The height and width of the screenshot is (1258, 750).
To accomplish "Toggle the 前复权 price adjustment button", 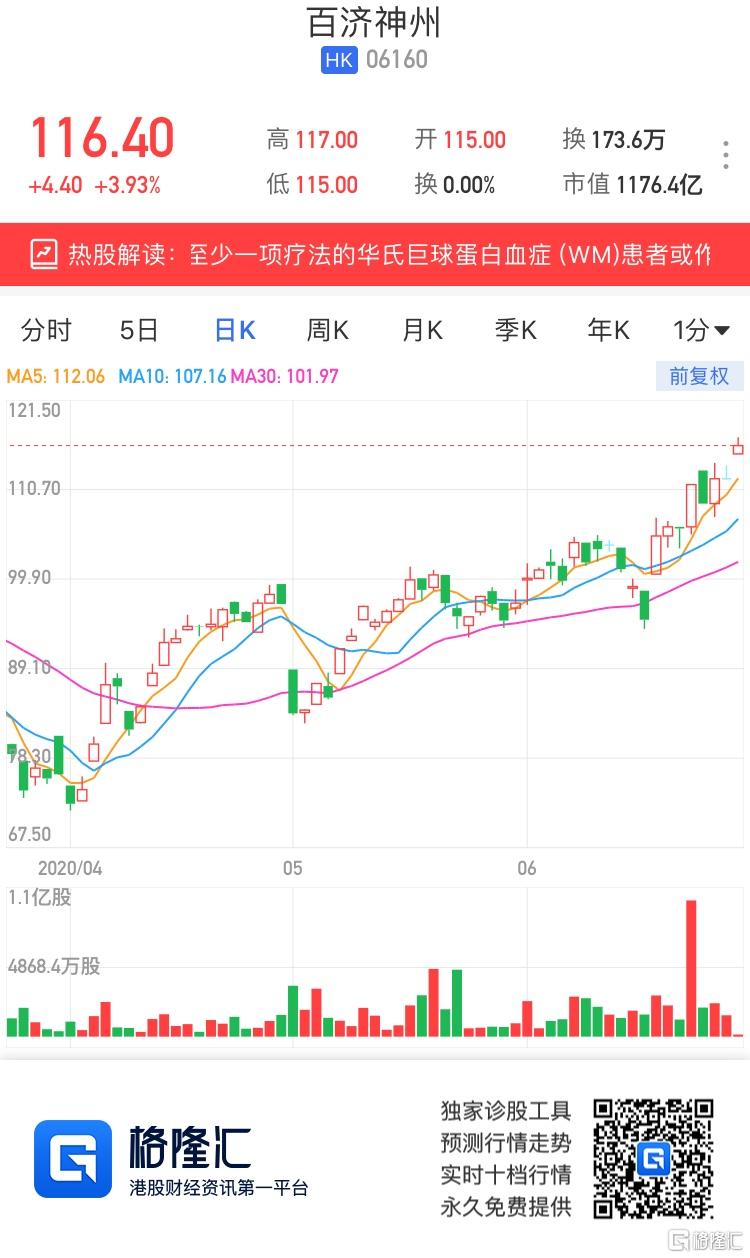I will click(700, 376).
